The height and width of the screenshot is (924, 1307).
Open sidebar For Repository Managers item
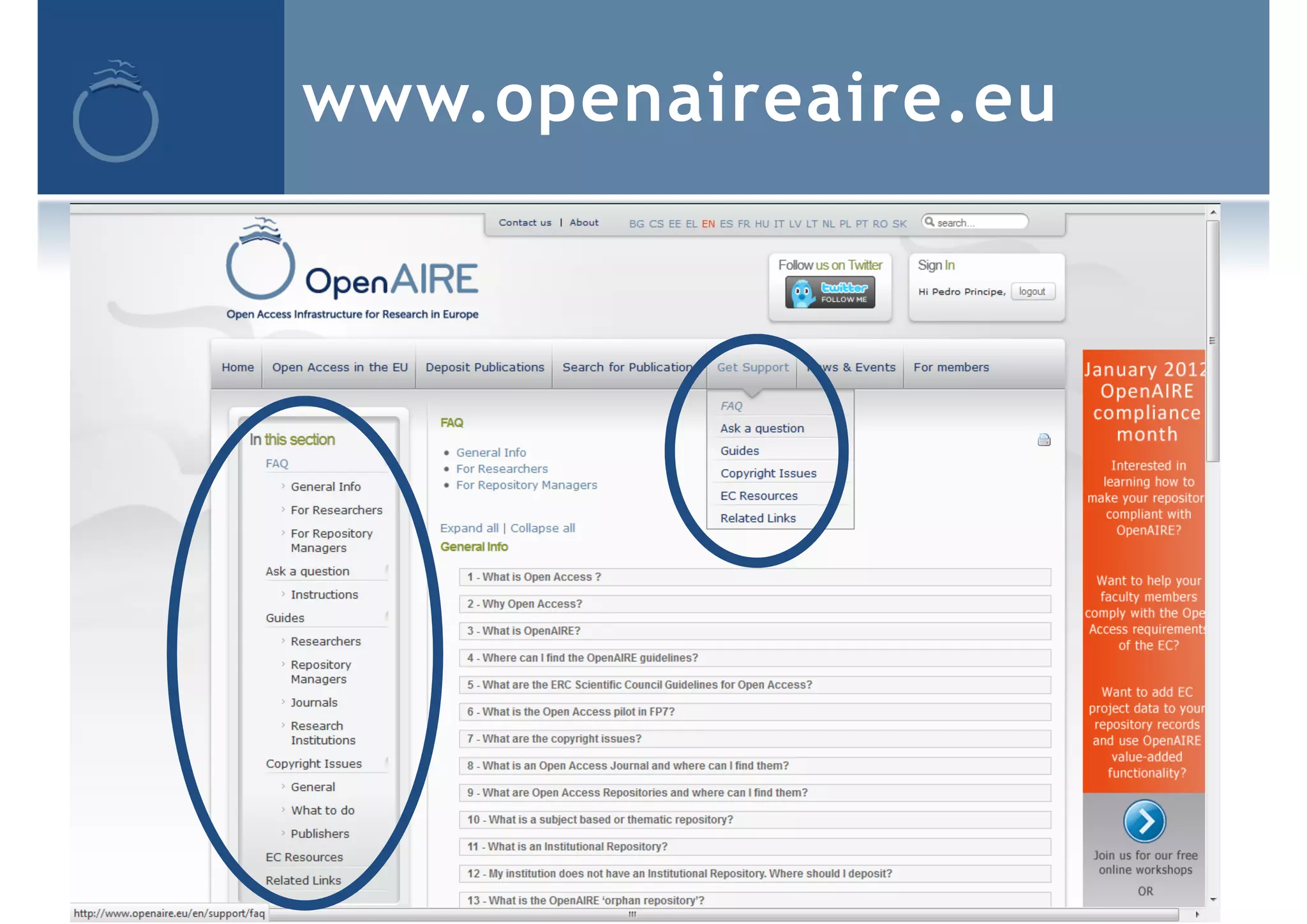coord(331,540)
